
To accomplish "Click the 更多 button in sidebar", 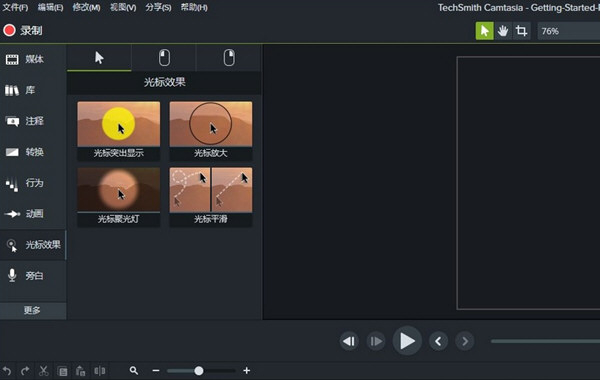I will point(33,310).
